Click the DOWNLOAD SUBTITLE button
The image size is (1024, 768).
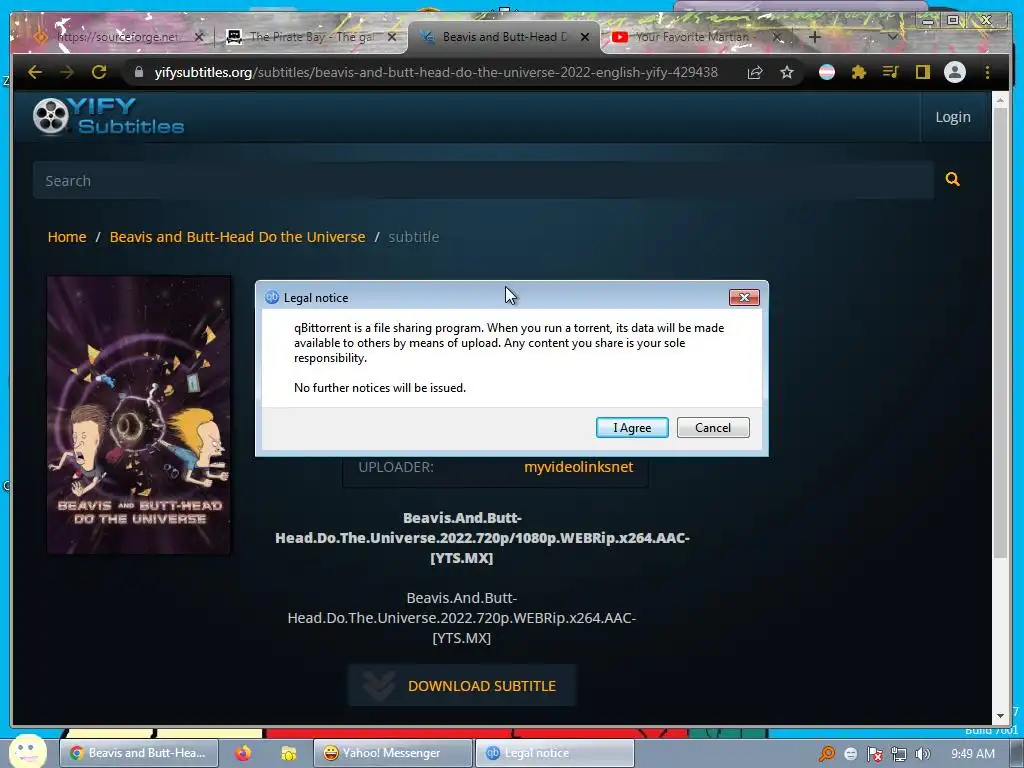click(x=462, y=686)
